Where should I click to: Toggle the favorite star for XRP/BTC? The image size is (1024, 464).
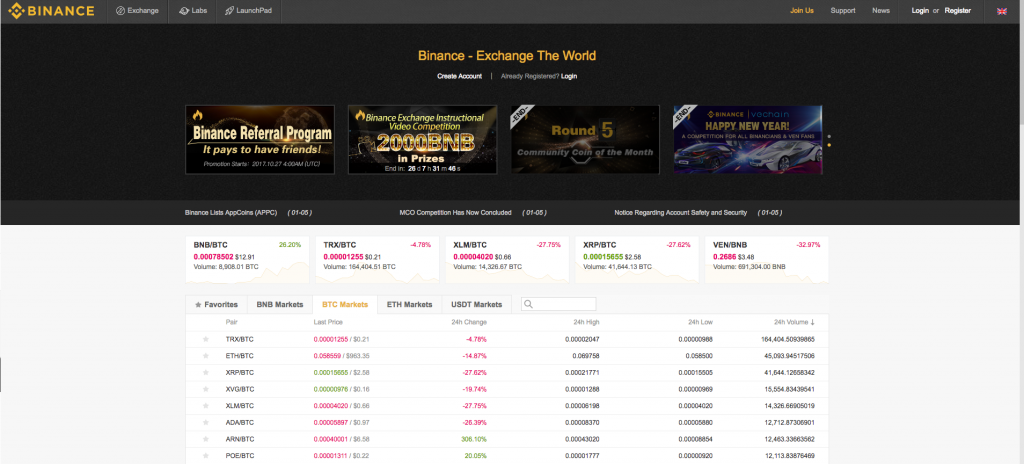click(206, 372)
